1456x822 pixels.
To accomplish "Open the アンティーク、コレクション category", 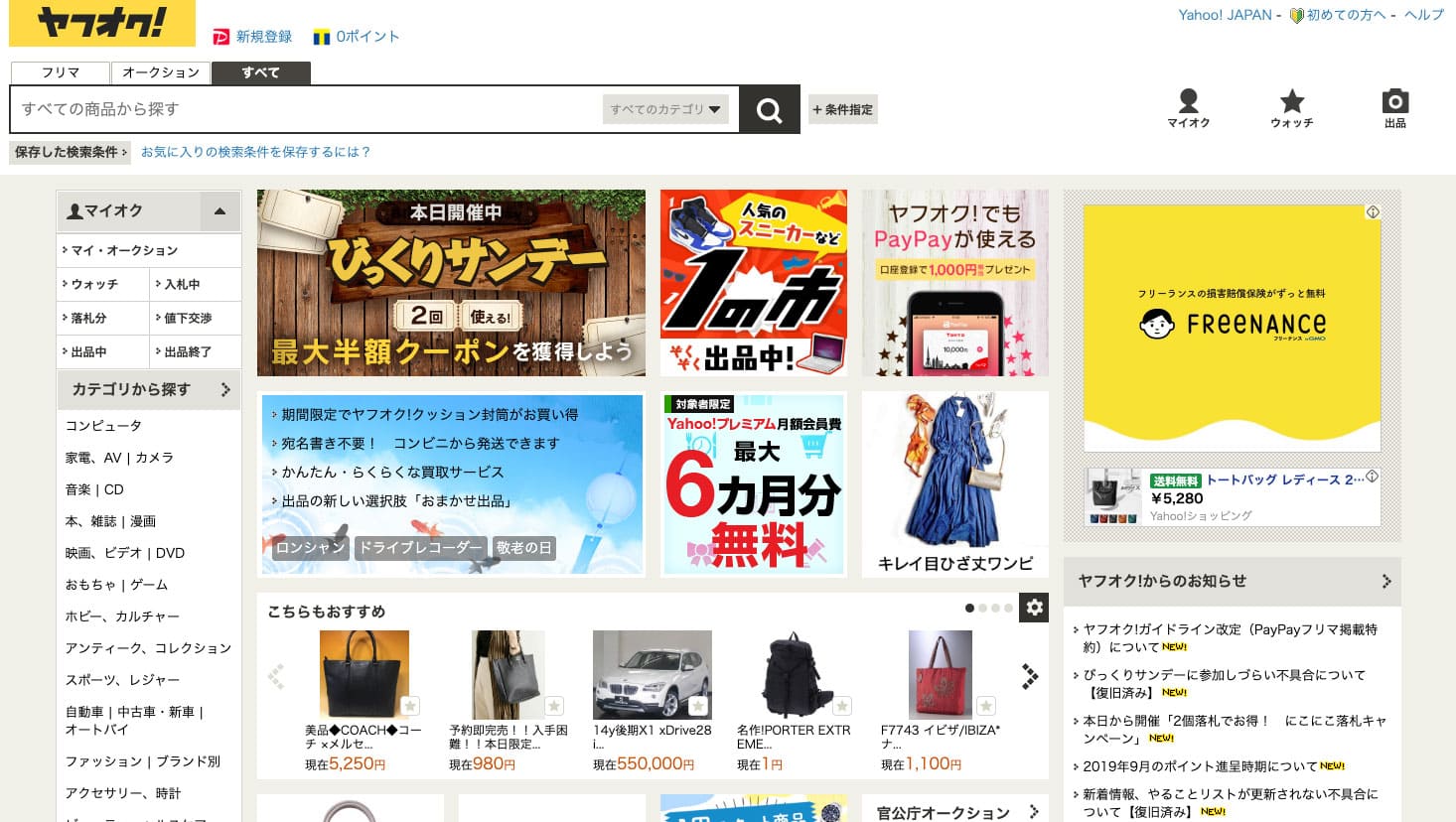I will (148, 648).
